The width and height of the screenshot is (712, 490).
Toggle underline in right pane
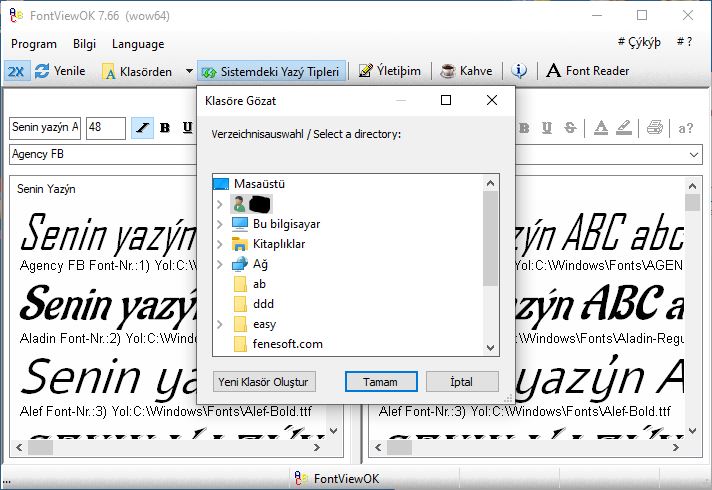(x=547, y=128)
